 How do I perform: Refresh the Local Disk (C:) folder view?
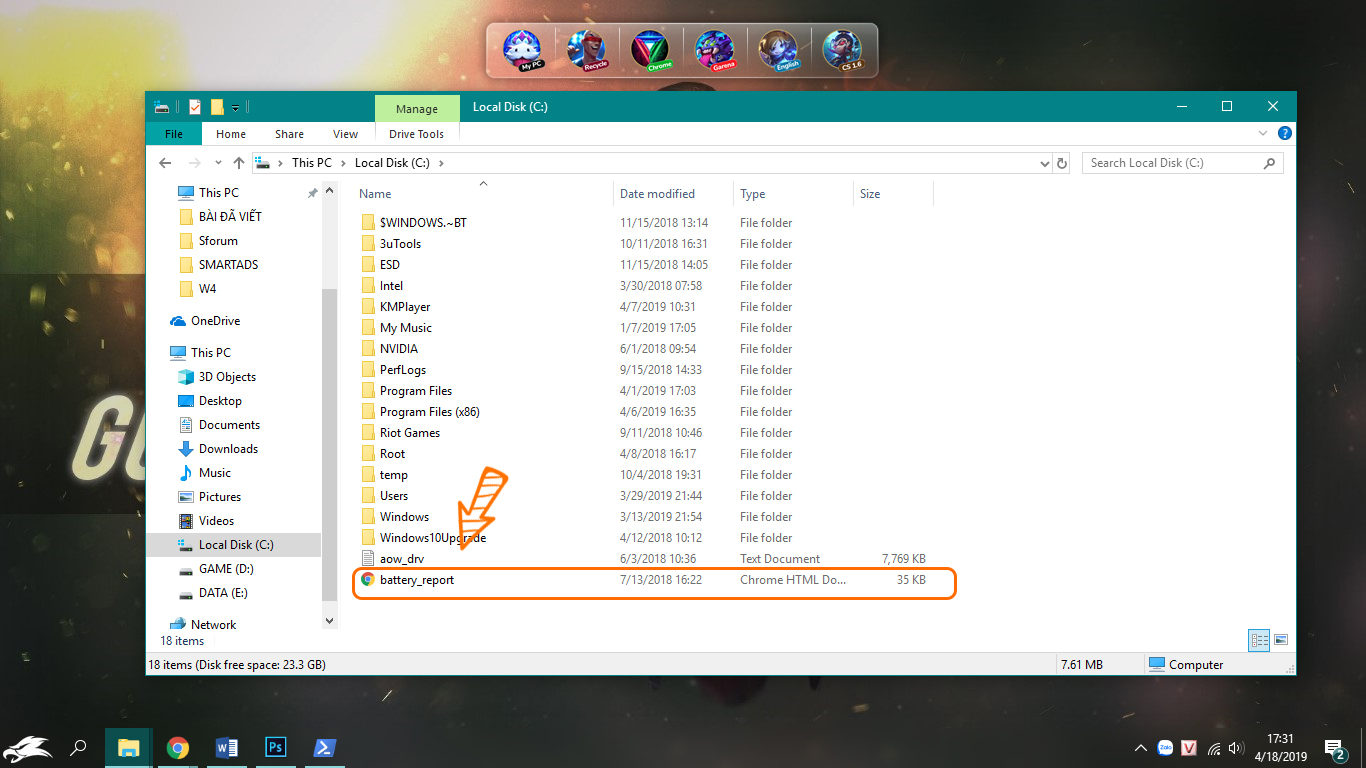[1062, 163]
